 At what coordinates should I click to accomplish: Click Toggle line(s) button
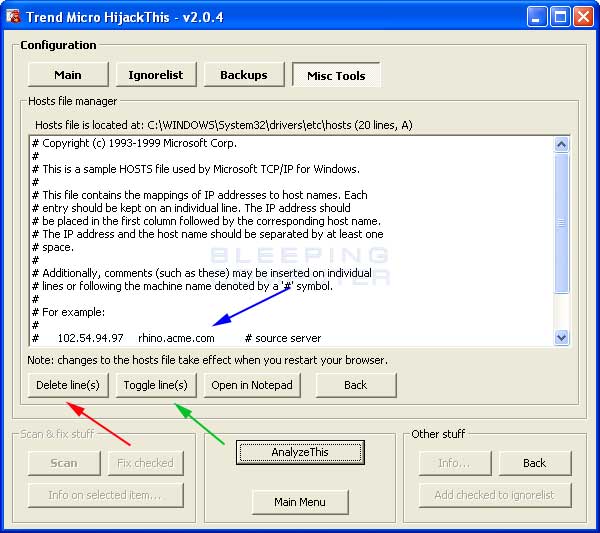pyautogui.click(x=156, y=385)
